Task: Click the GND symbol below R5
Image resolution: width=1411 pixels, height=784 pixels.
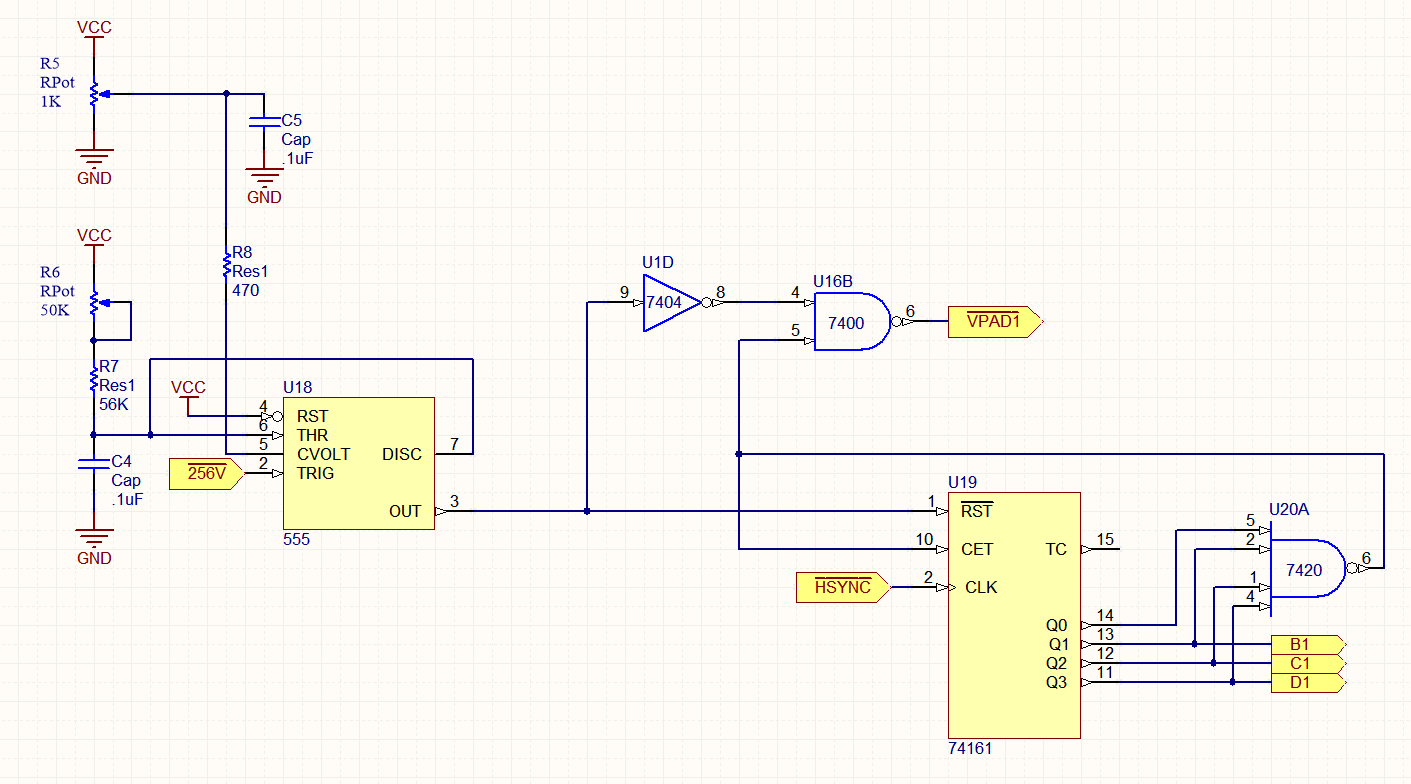Action: click(94, 167)
